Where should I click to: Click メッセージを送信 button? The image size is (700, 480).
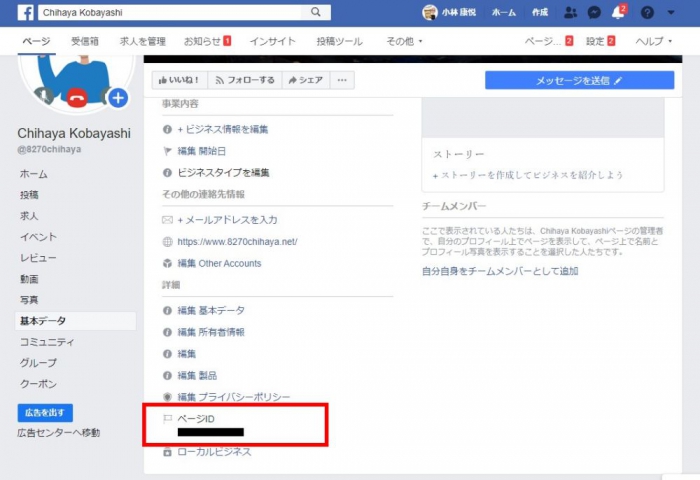(x=579, y=80)
